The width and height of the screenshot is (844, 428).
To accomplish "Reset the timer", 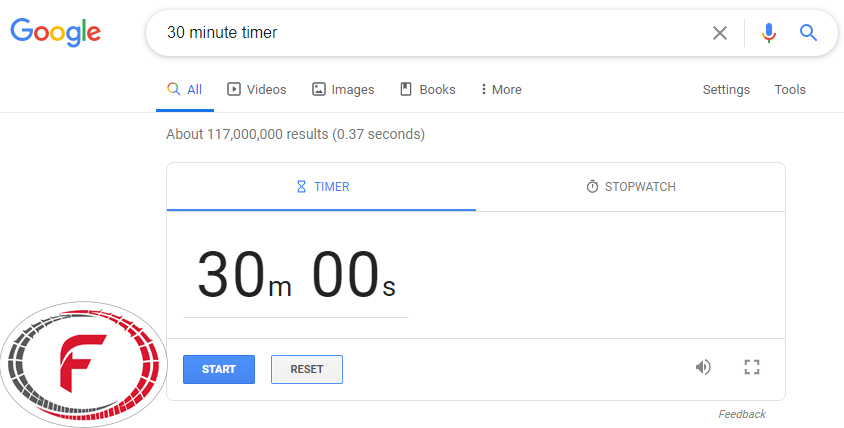I will pos(307,369).
